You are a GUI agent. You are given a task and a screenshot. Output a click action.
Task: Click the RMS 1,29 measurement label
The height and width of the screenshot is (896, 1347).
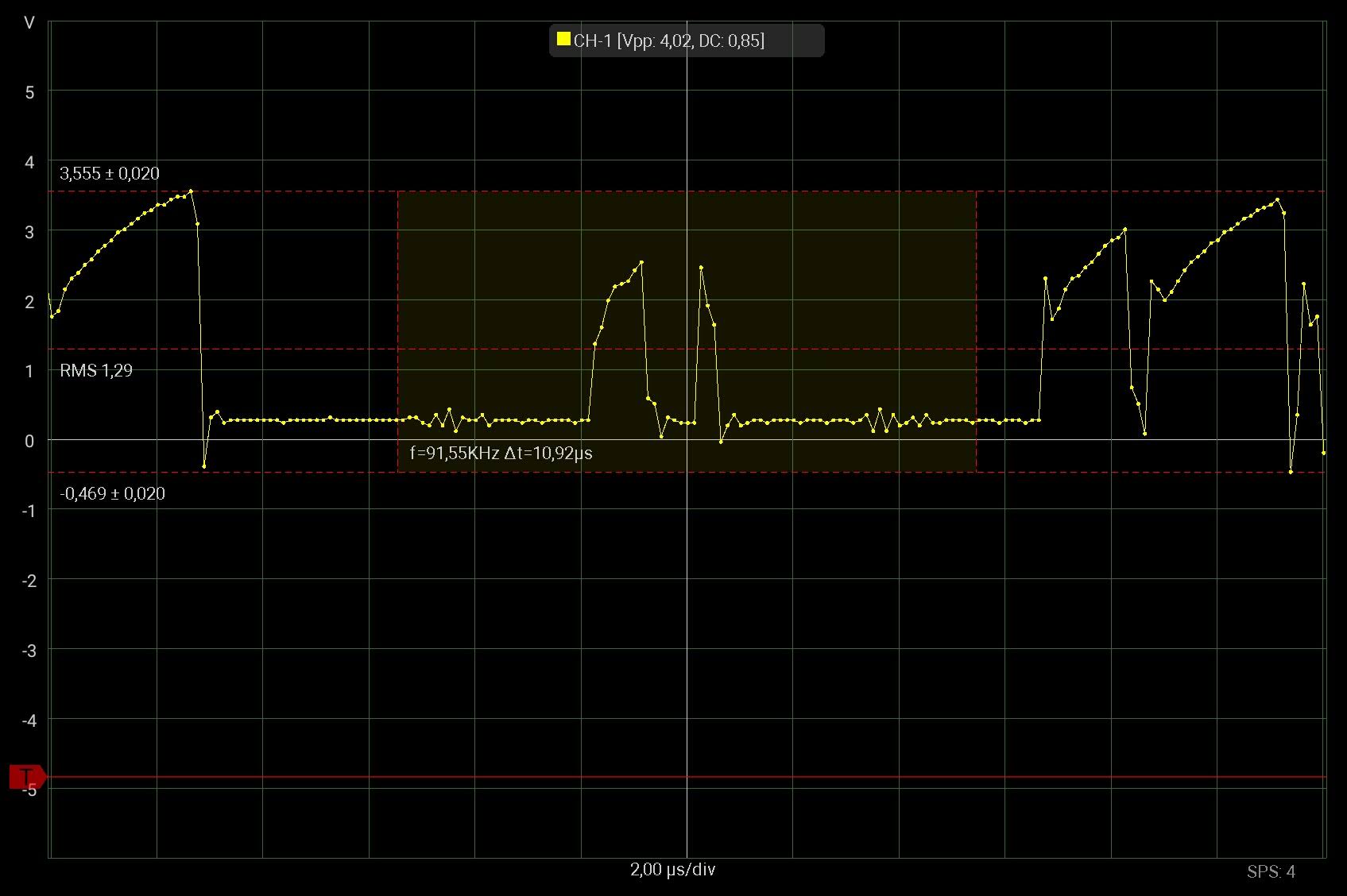pos(96,370)
